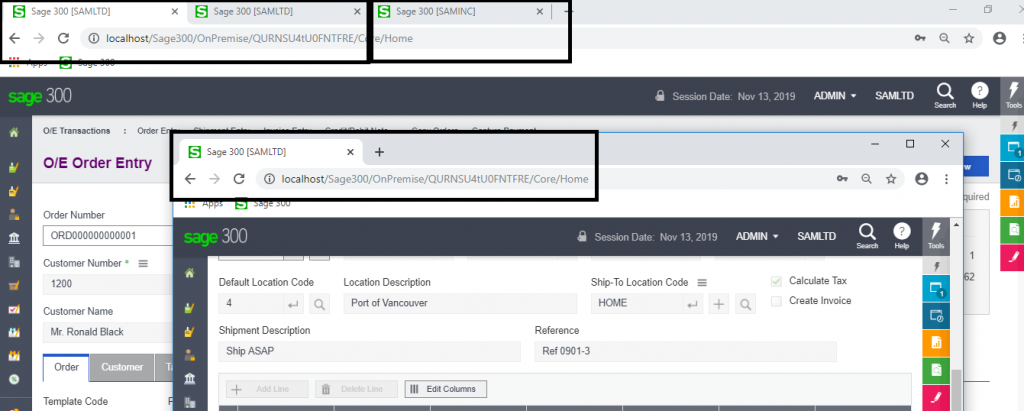Open bank building module in front window sidebar

(x=189, y=378)
